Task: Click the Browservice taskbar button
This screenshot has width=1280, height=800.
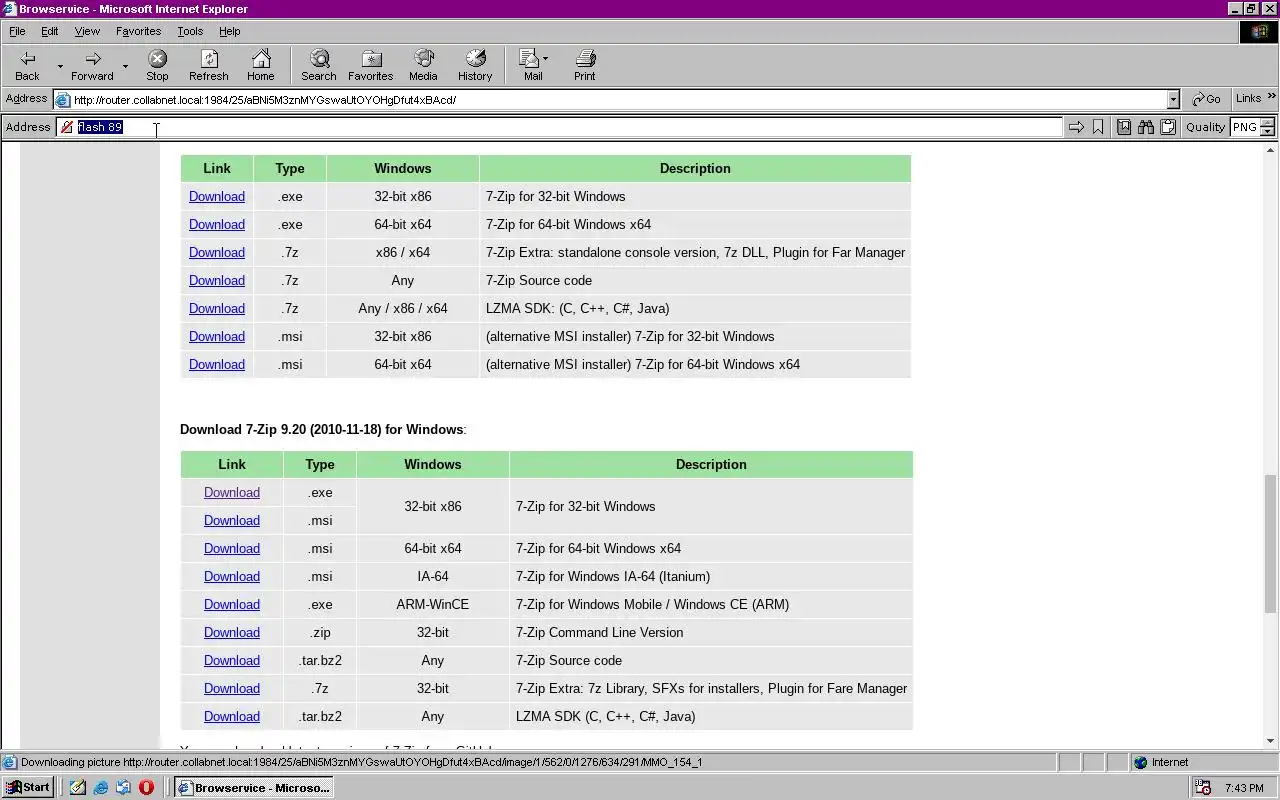Action: point(254,788)
